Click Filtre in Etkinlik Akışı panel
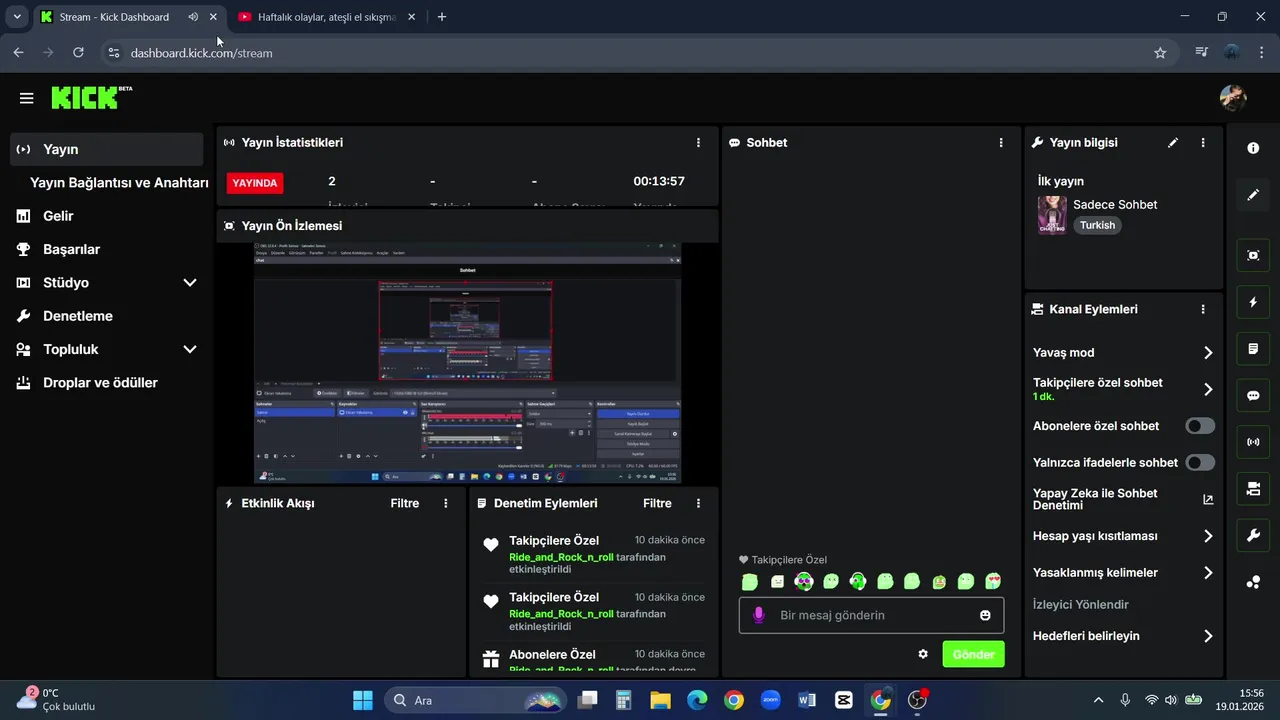This screenshot has height=720, width=1280. [x=405, y=504]
